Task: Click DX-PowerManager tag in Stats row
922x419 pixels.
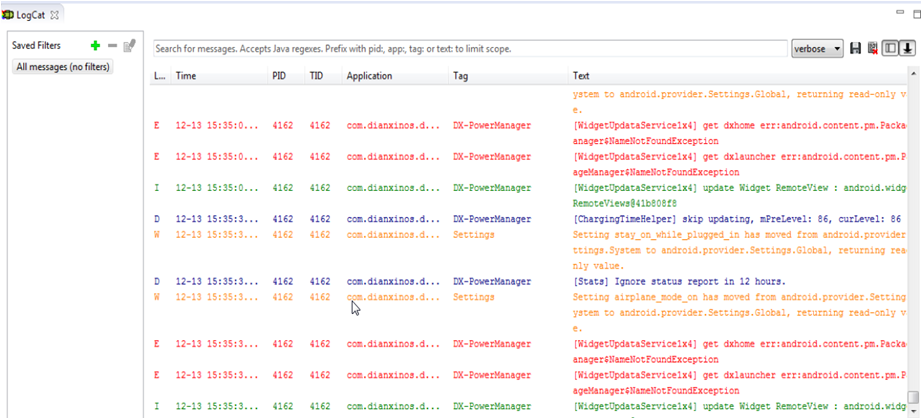Action: [492, 281]
